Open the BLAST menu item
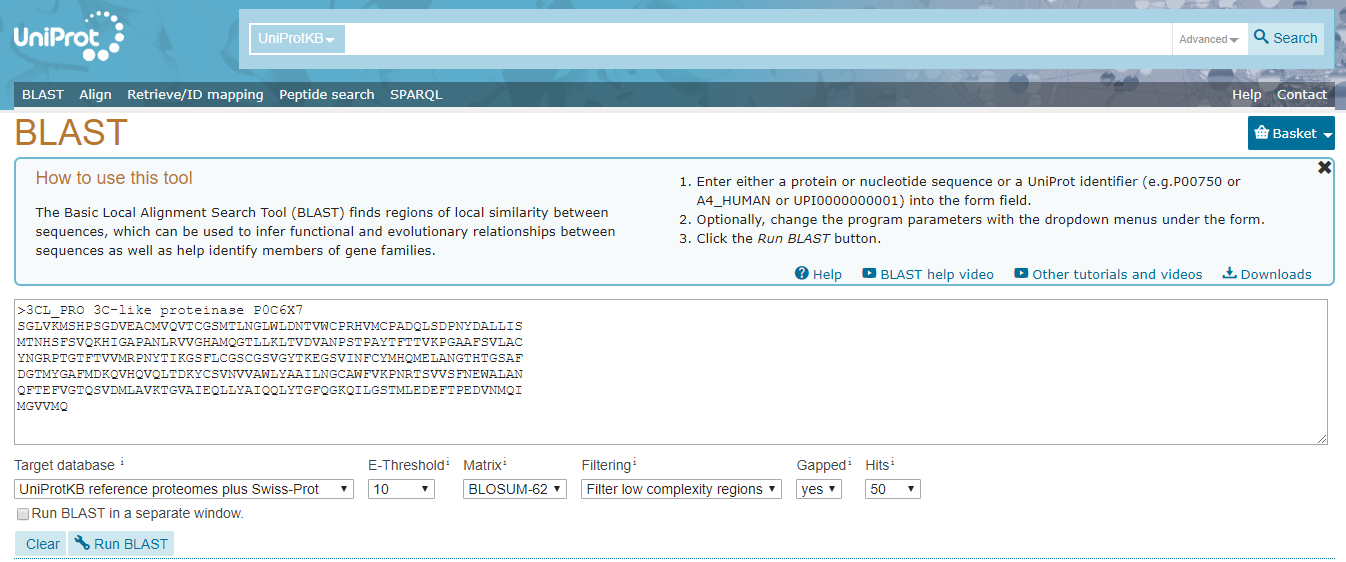 click(43, 94)
